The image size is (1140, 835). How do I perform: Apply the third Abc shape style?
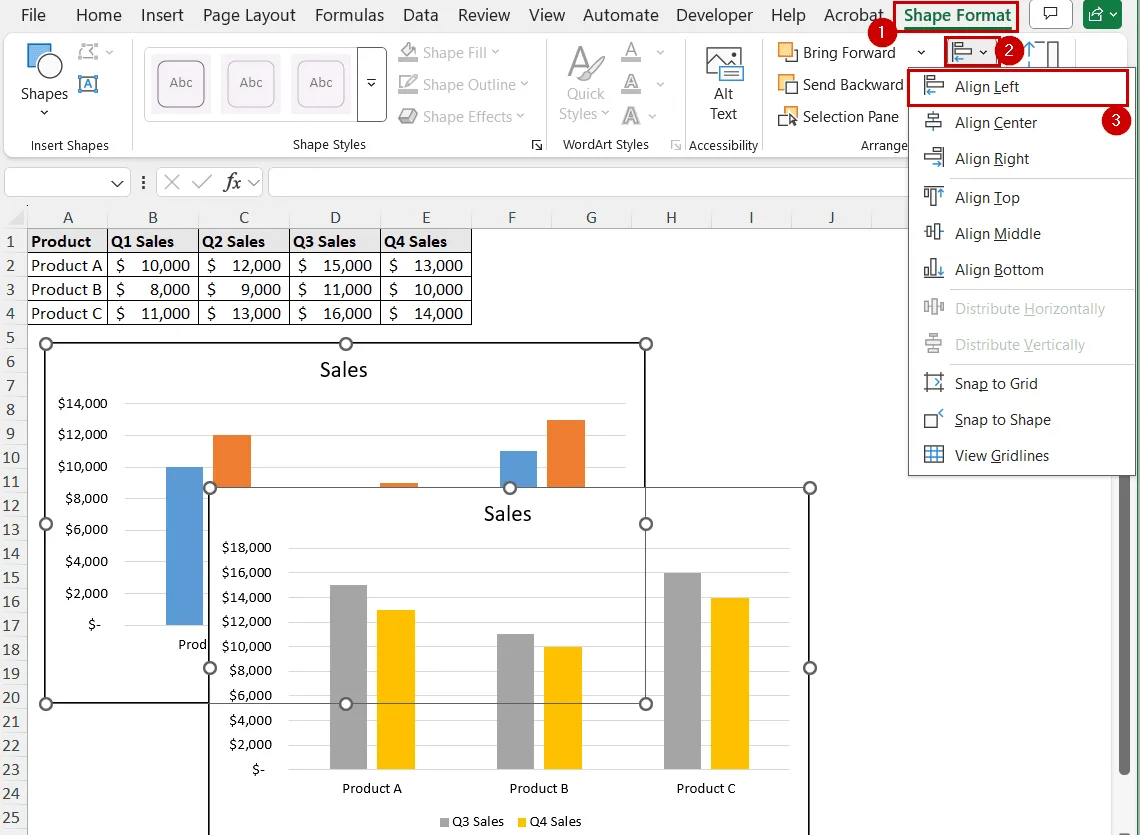[321, 83]
